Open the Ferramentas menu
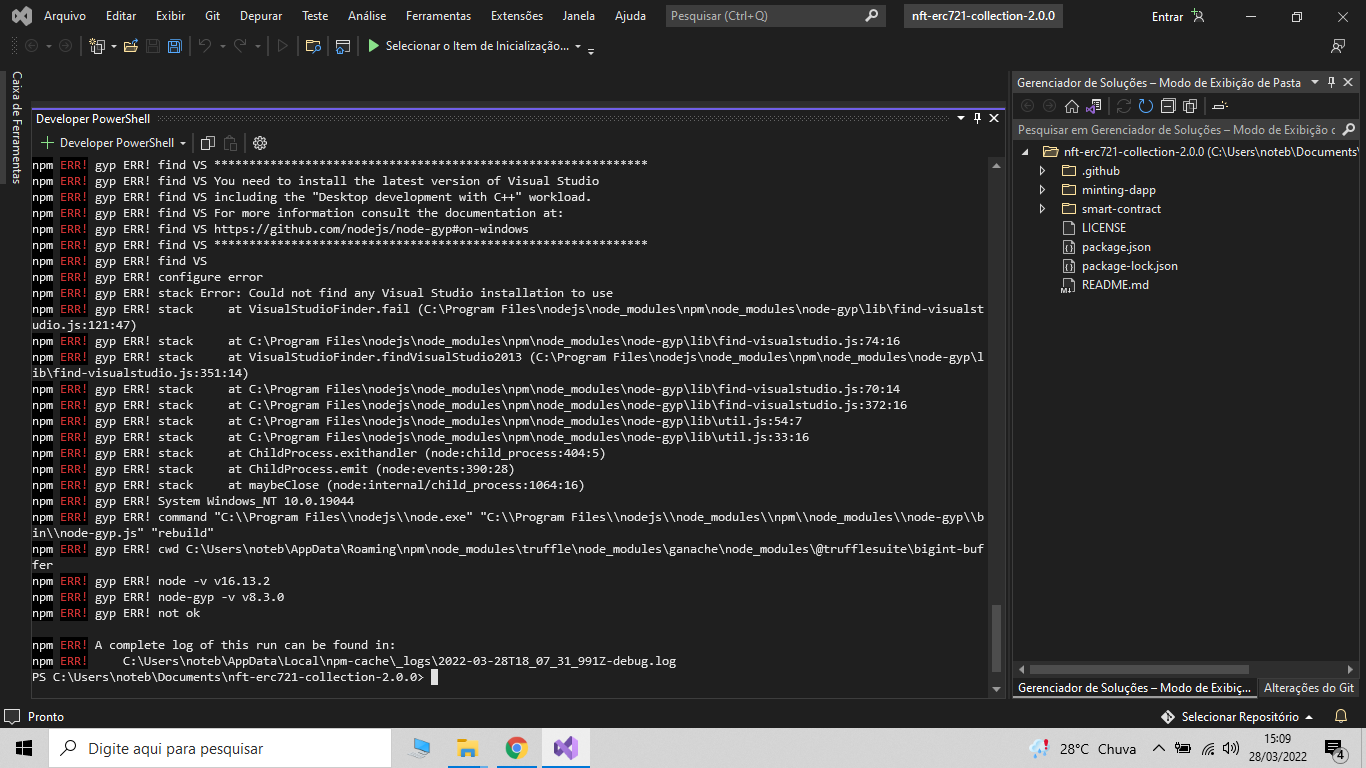 point(438,16)
